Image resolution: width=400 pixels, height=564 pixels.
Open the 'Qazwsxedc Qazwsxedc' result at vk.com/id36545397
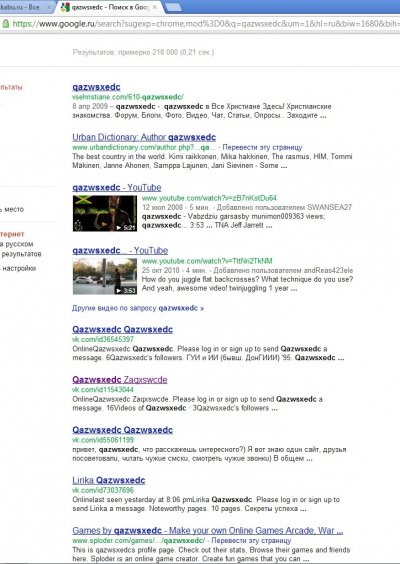tap(123, 330)
